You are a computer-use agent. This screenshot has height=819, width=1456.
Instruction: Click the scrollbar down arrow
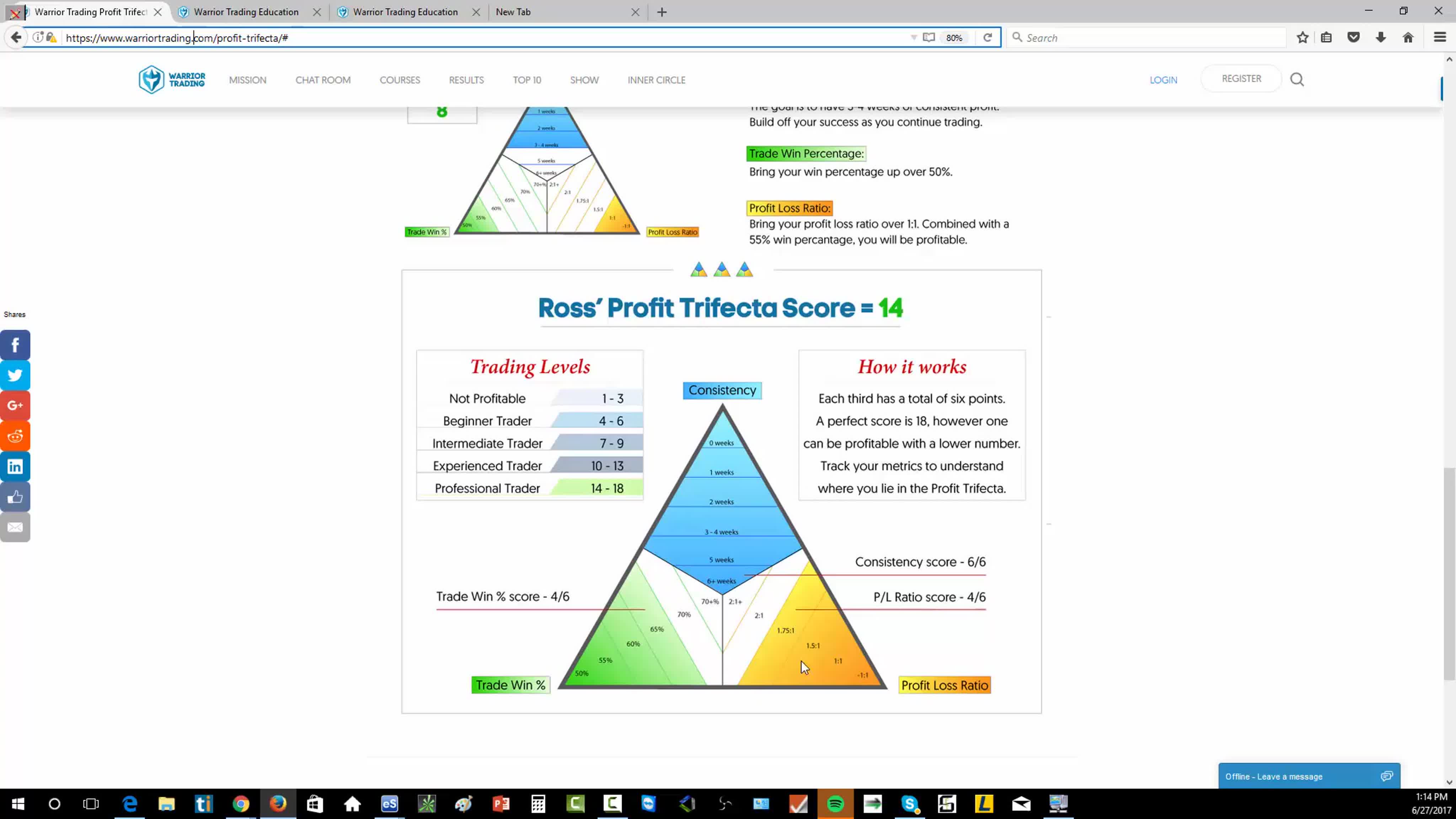[1449, 782]
